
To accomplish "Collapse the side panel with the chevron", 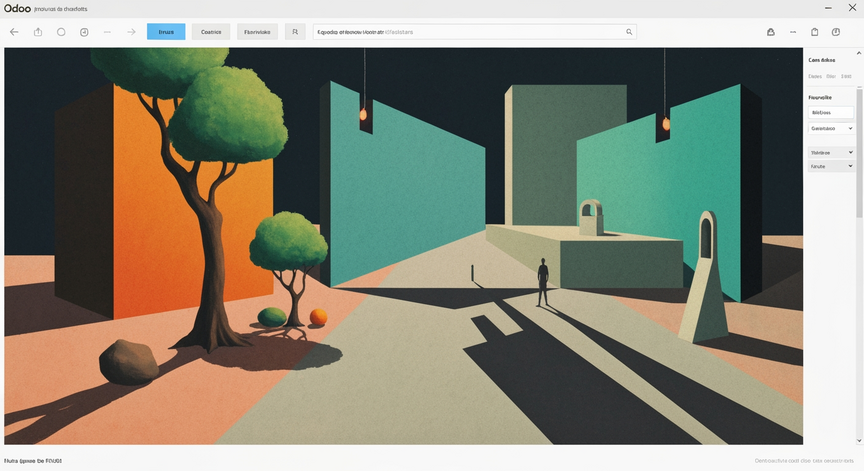I will (858, 53).
